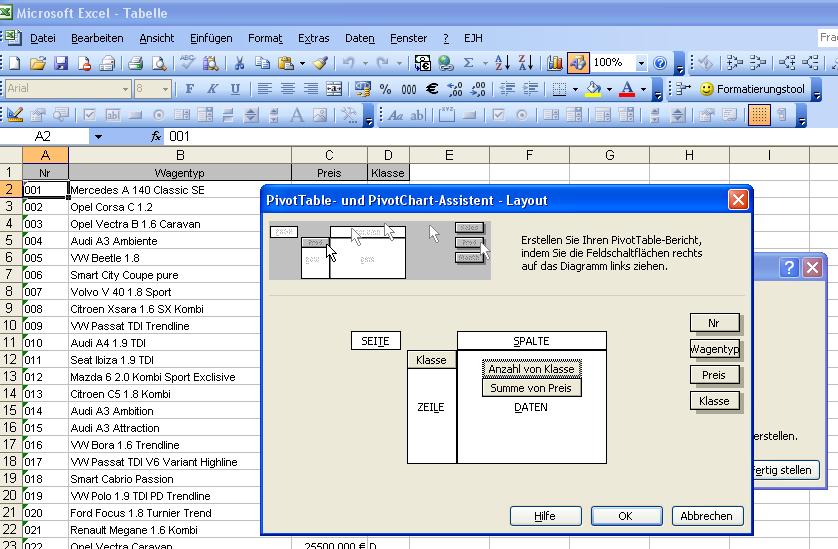
Task: Click the AutoSum sigma icon
Action: (467, 63)
